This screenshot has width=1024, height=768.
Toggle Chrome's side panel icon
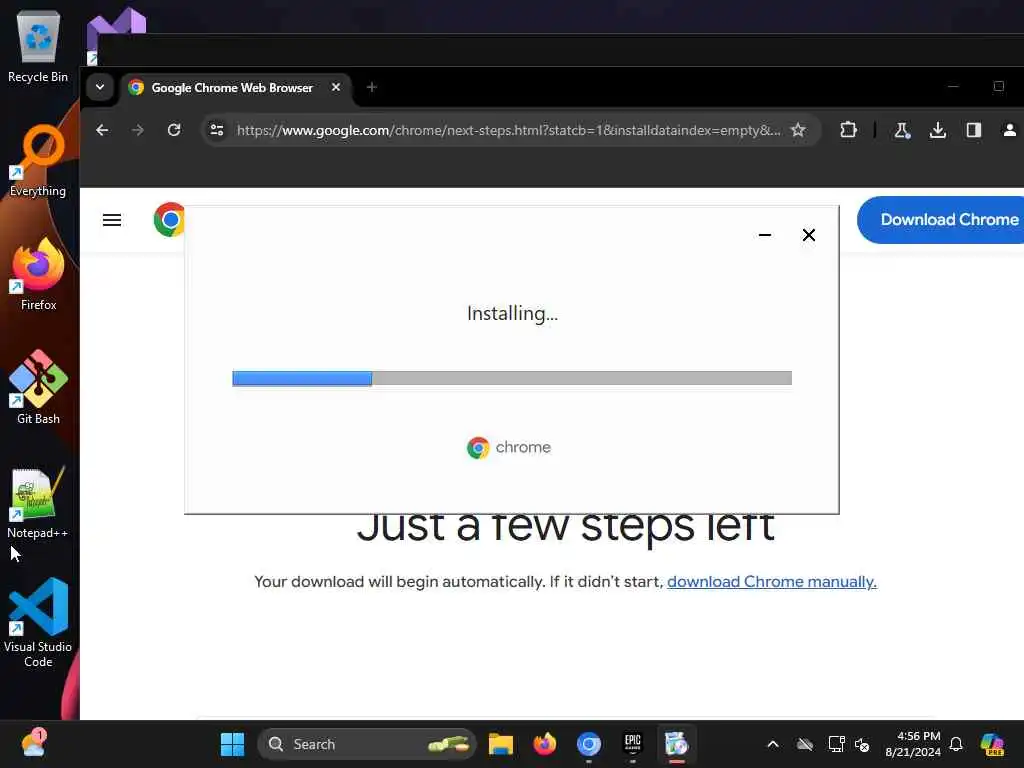[x=974, y=130]
